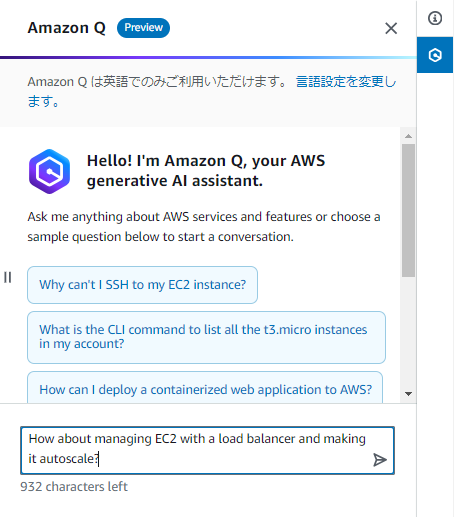
Task: Click the "Ask me anything about AWS" description
Action: pyautogui.click(x=204, y=227)
